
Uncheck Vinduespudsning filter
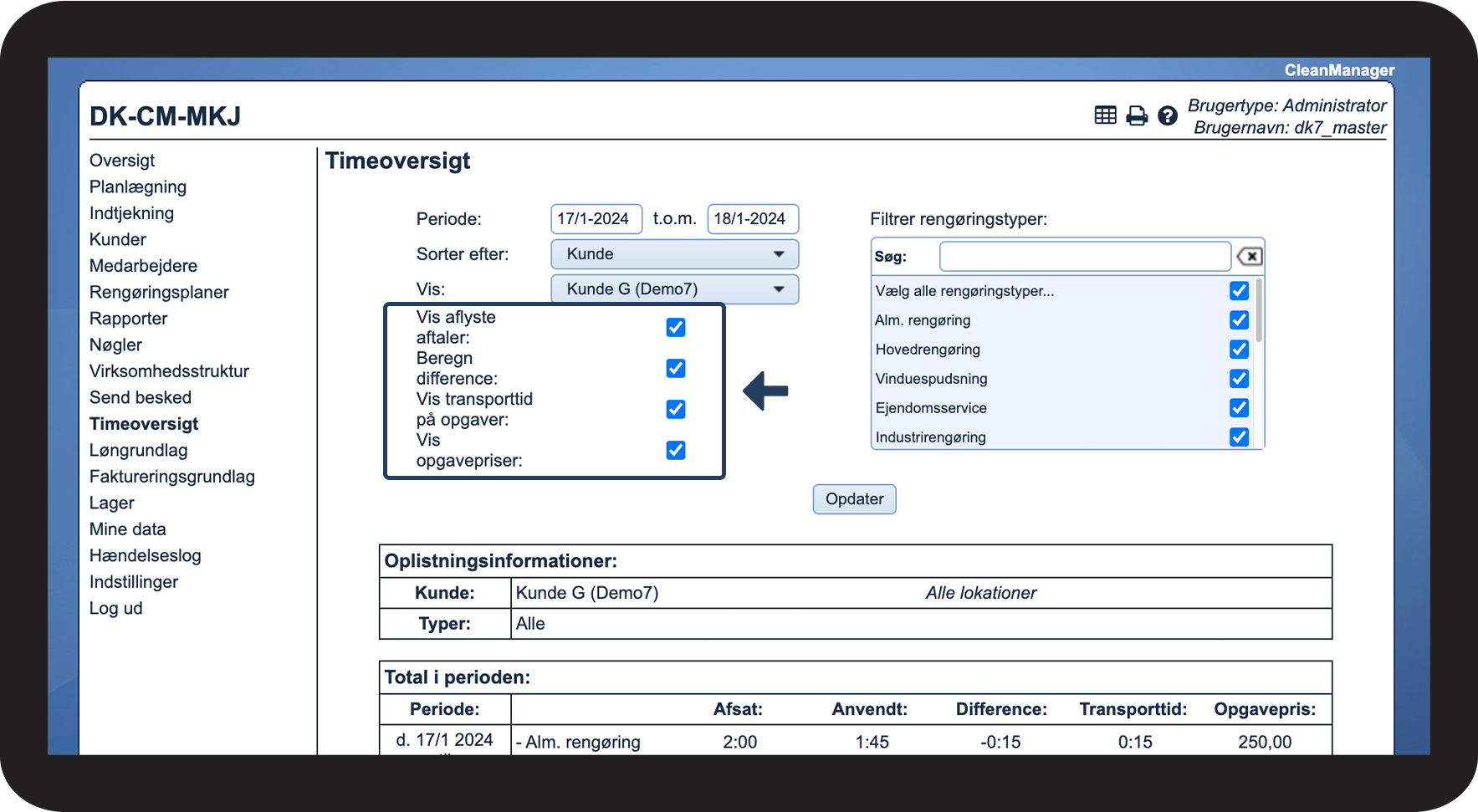coord(1239,378)
